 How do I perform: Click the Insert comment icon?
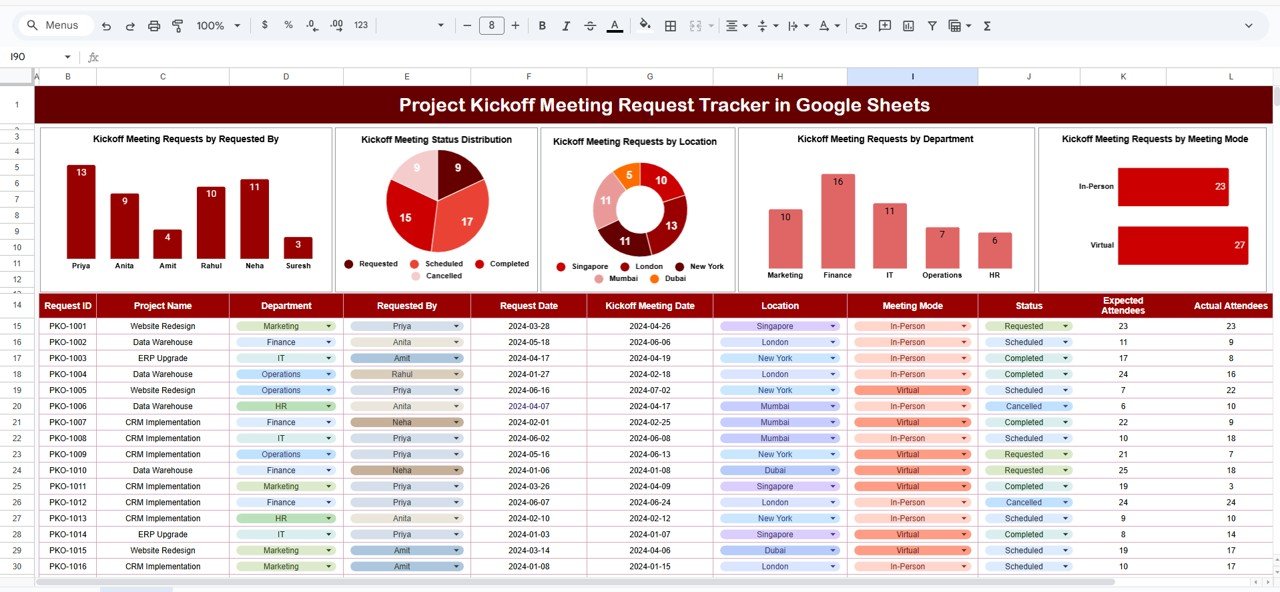[x=884, y=25]
